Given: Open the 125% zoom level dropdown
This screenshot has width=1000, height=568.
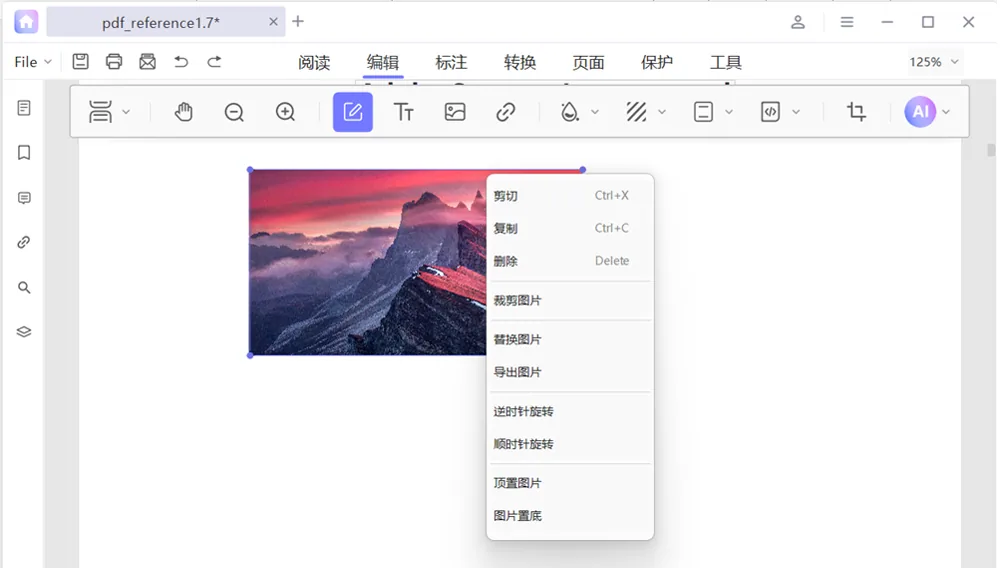Looking at the screenshot, I should pos(934,62).
